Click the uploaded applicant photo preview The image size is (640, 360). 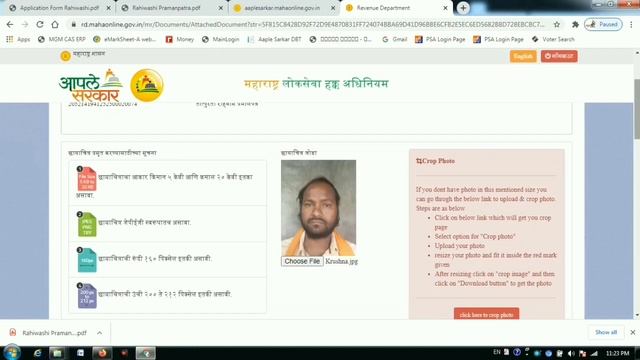tap(318, 208)
